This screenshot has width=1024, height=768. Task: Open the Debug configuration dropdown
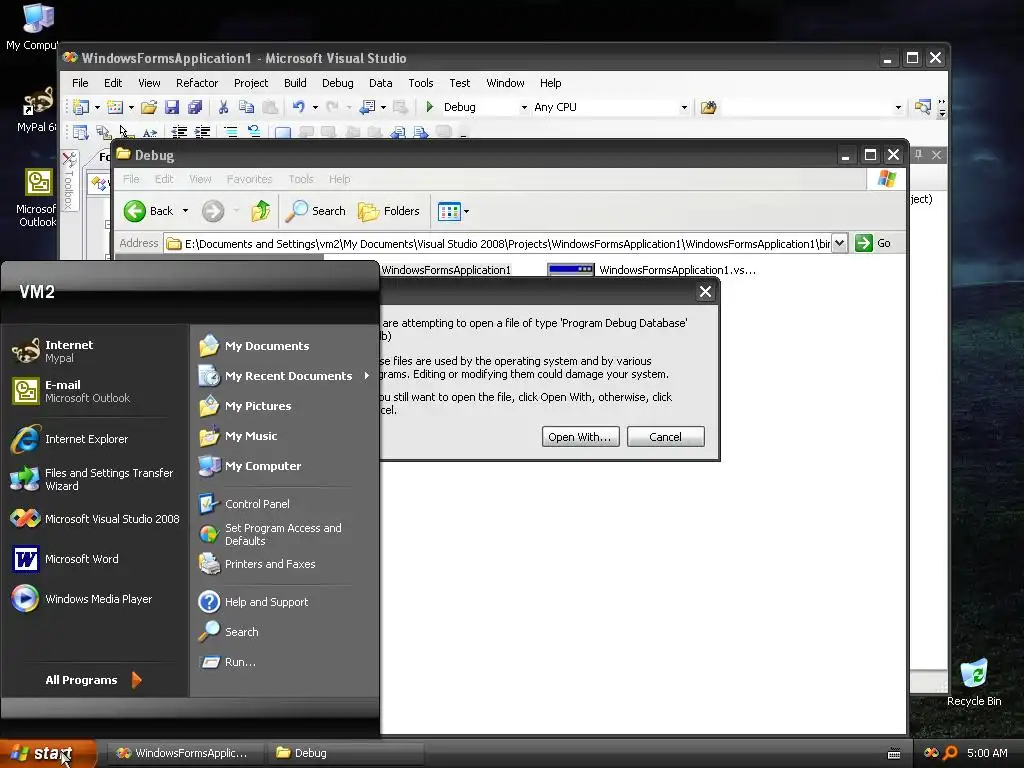click(524, 107)
